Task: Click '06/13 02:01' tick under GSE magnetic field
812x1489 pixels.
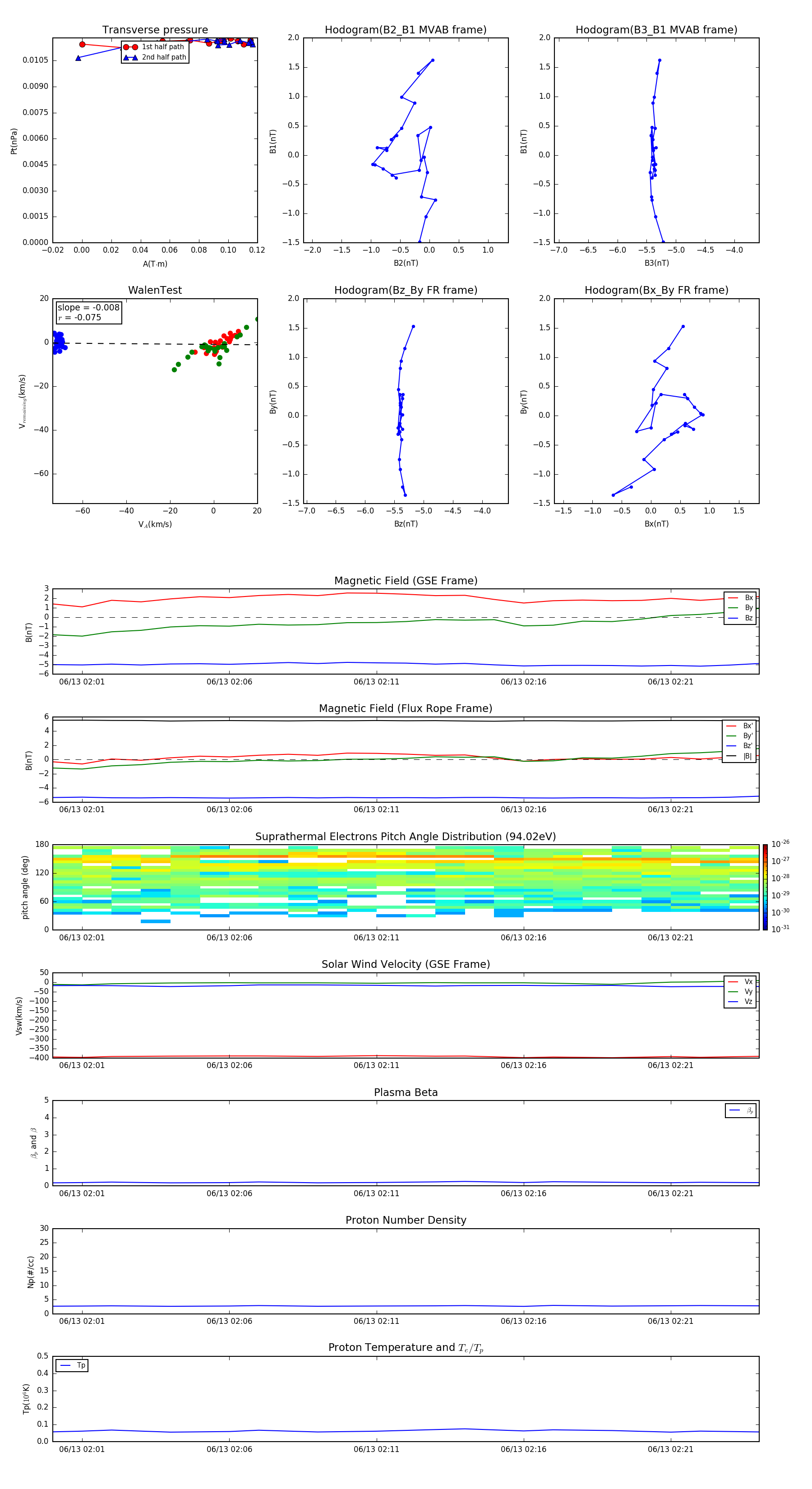Action: pos(82,681)
